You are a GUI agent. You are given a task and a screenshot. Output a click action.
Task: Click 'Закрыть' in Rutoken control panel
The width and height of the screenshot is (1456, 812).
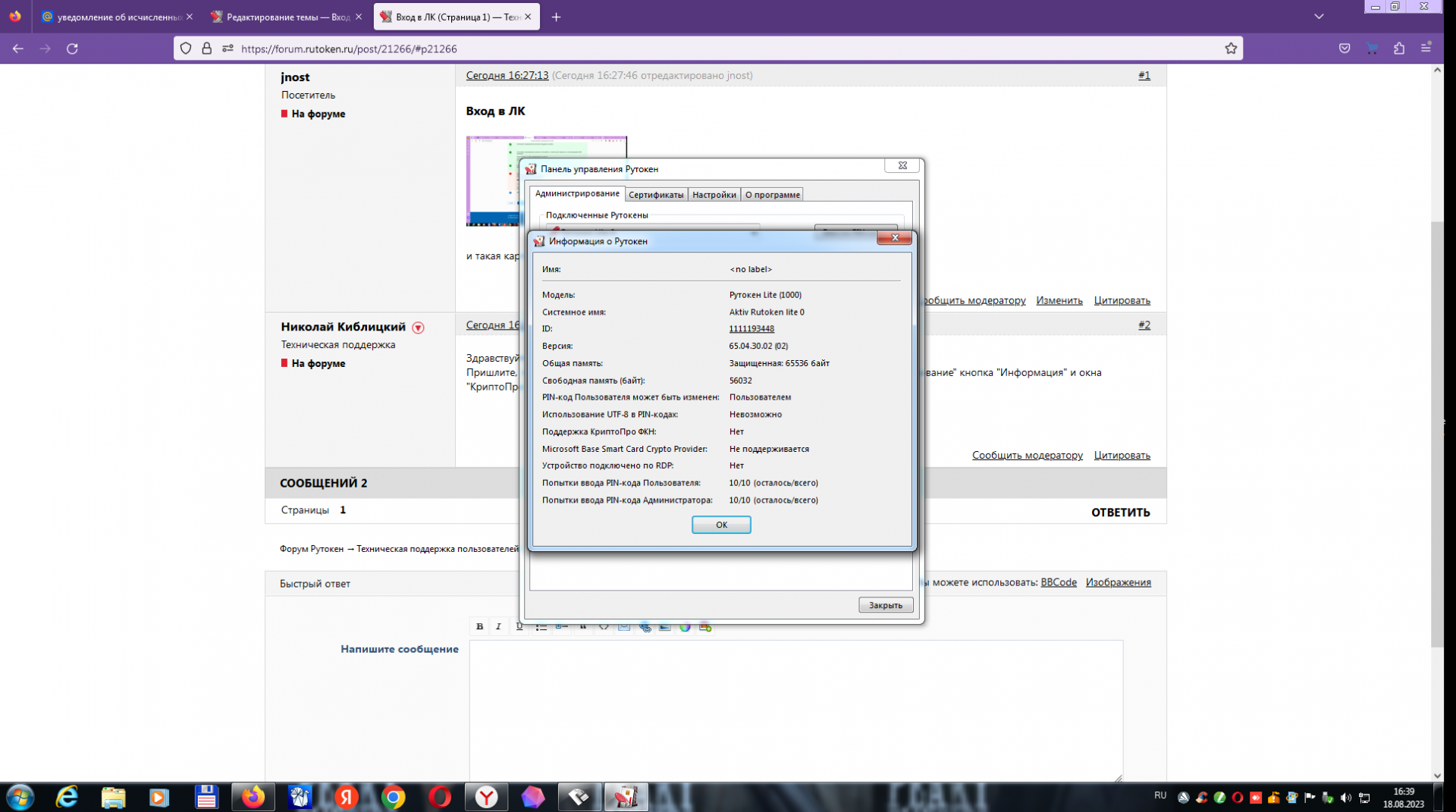pos(885,605)
